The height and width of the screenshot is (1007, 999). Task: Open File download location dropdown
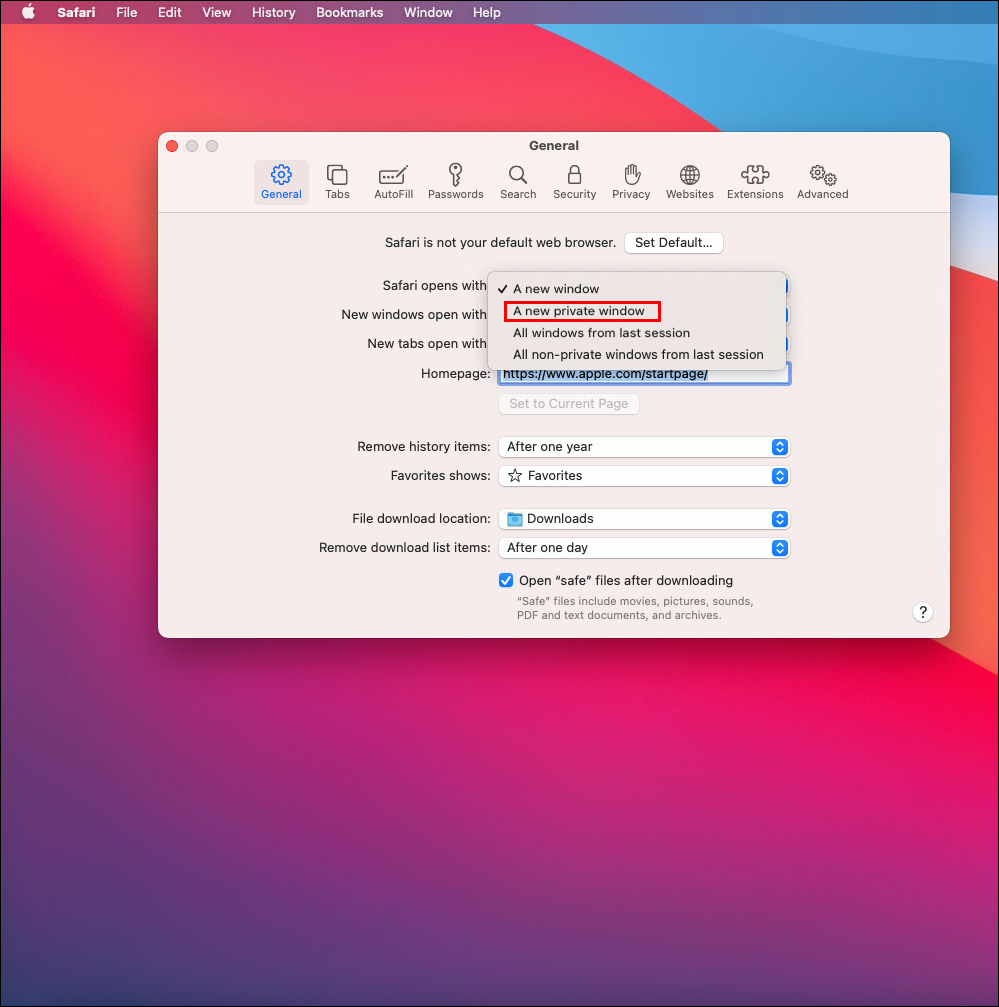[x=644, y=519]
